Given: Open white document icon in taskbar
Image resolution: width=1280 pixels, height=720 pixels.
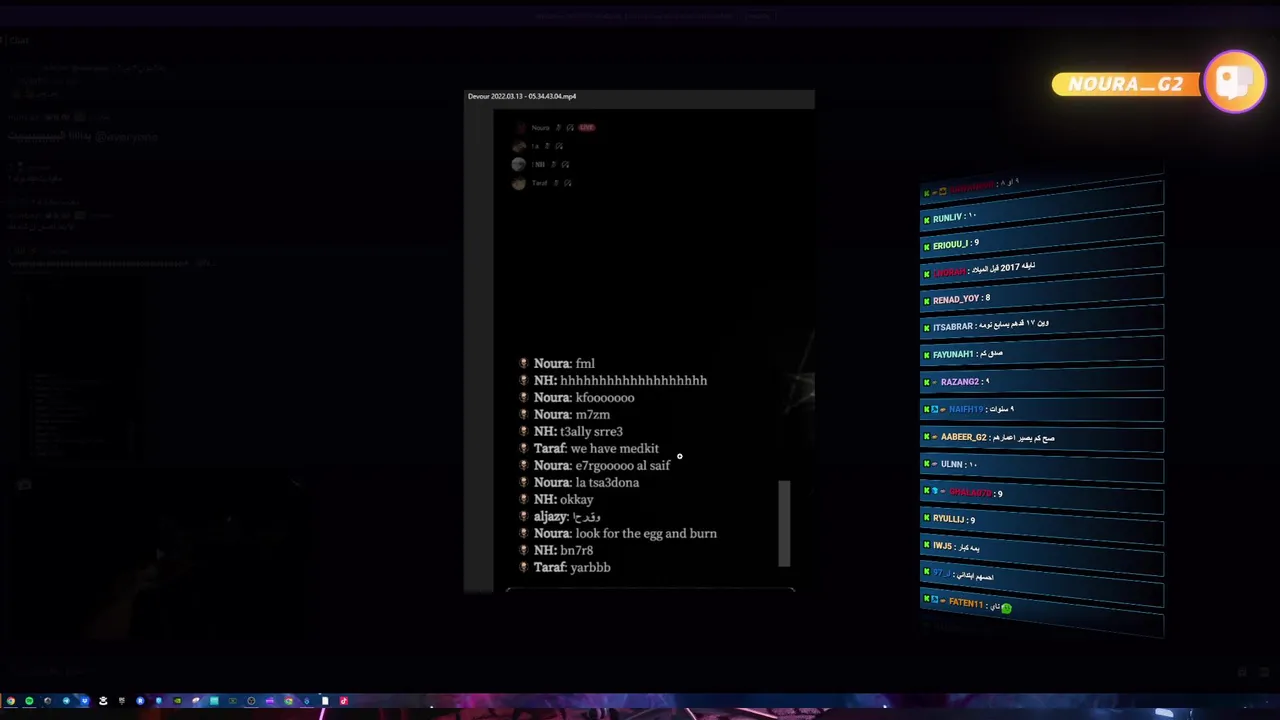Looking at the screenshot, I should coord(325,701).
